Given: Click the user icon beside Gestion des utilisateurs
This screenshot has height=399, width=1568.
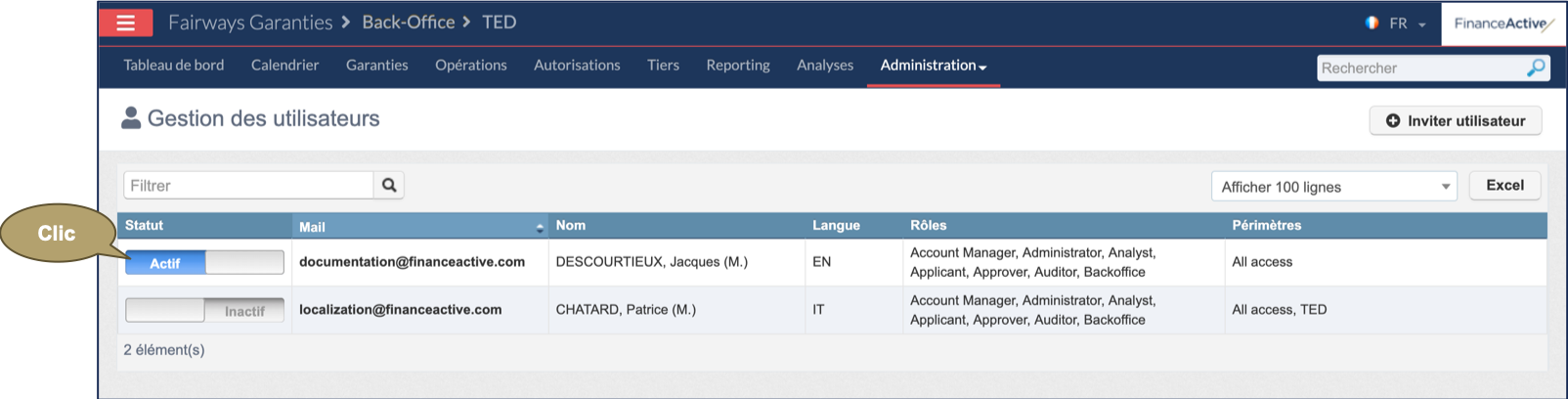Looking at the screenshot, I should pyautogui.click(x=131, y=118).
